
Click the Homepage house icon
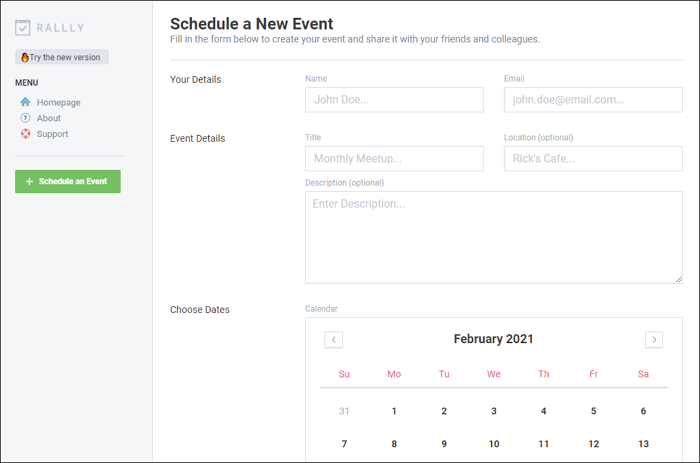25,102
